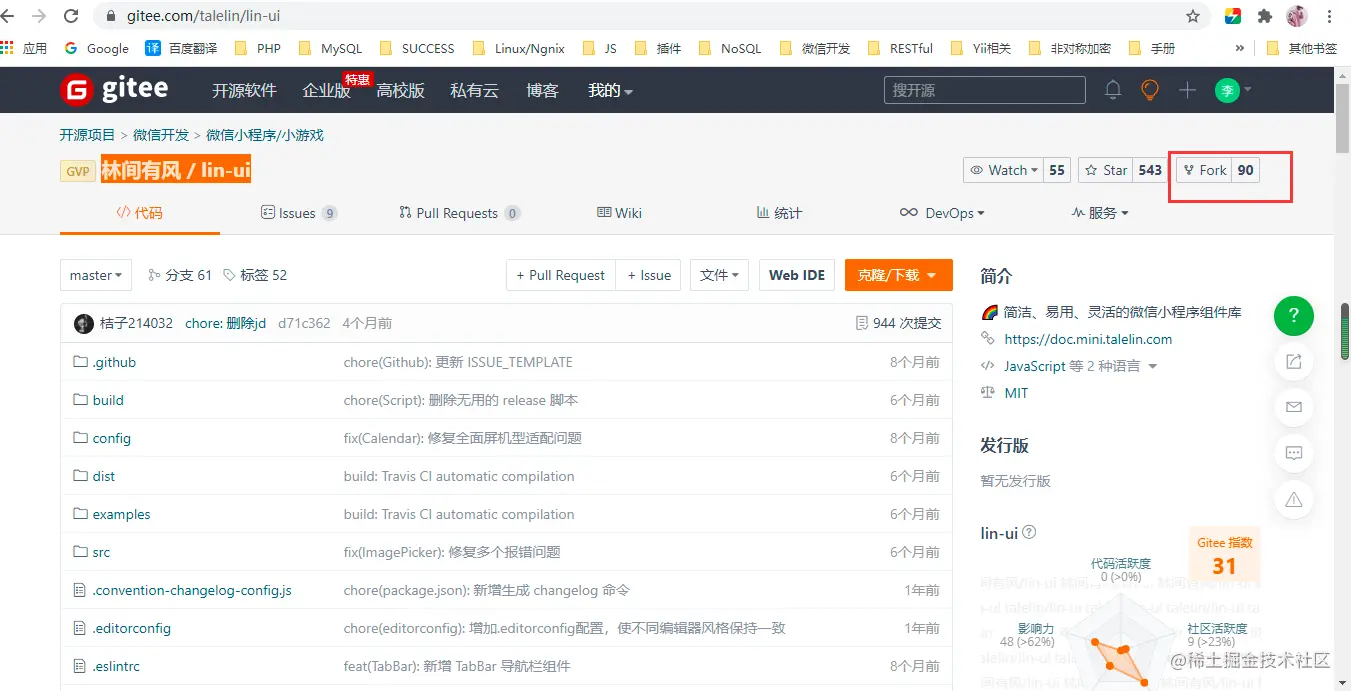Open 高校版 in the top nav
The image size is (1351, 691).
tap(400, 90)
